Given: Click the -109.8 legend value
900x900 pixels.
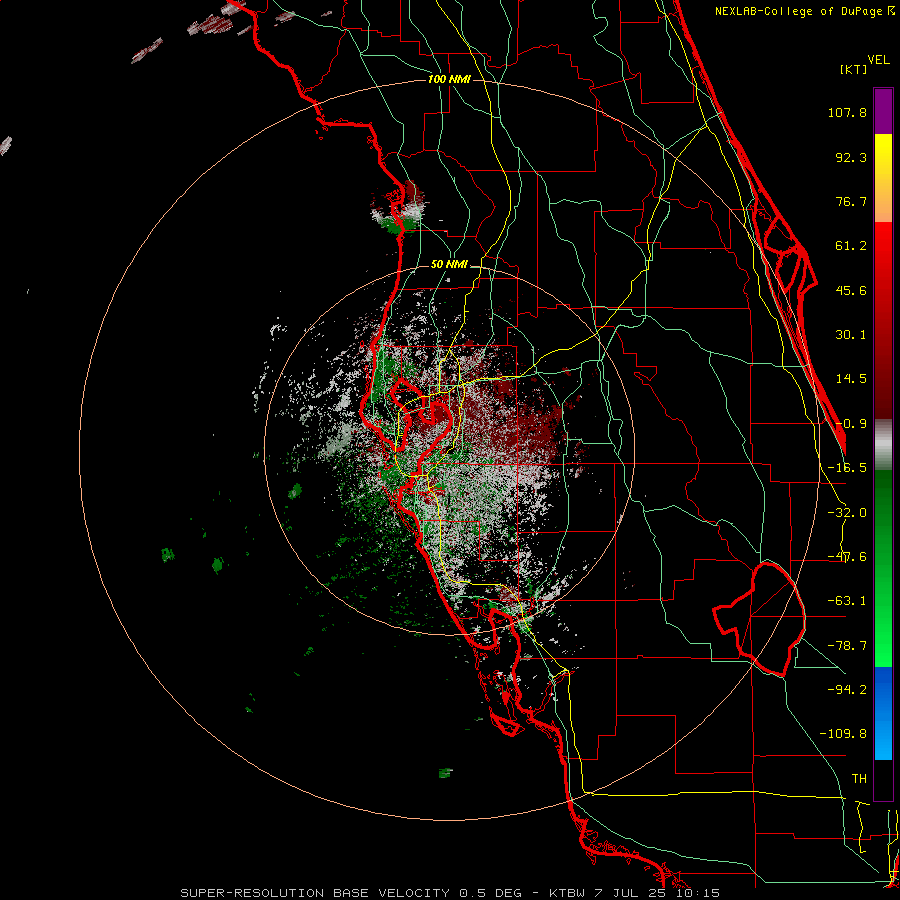Looking at the screenshot, I should tap(844, 734).
